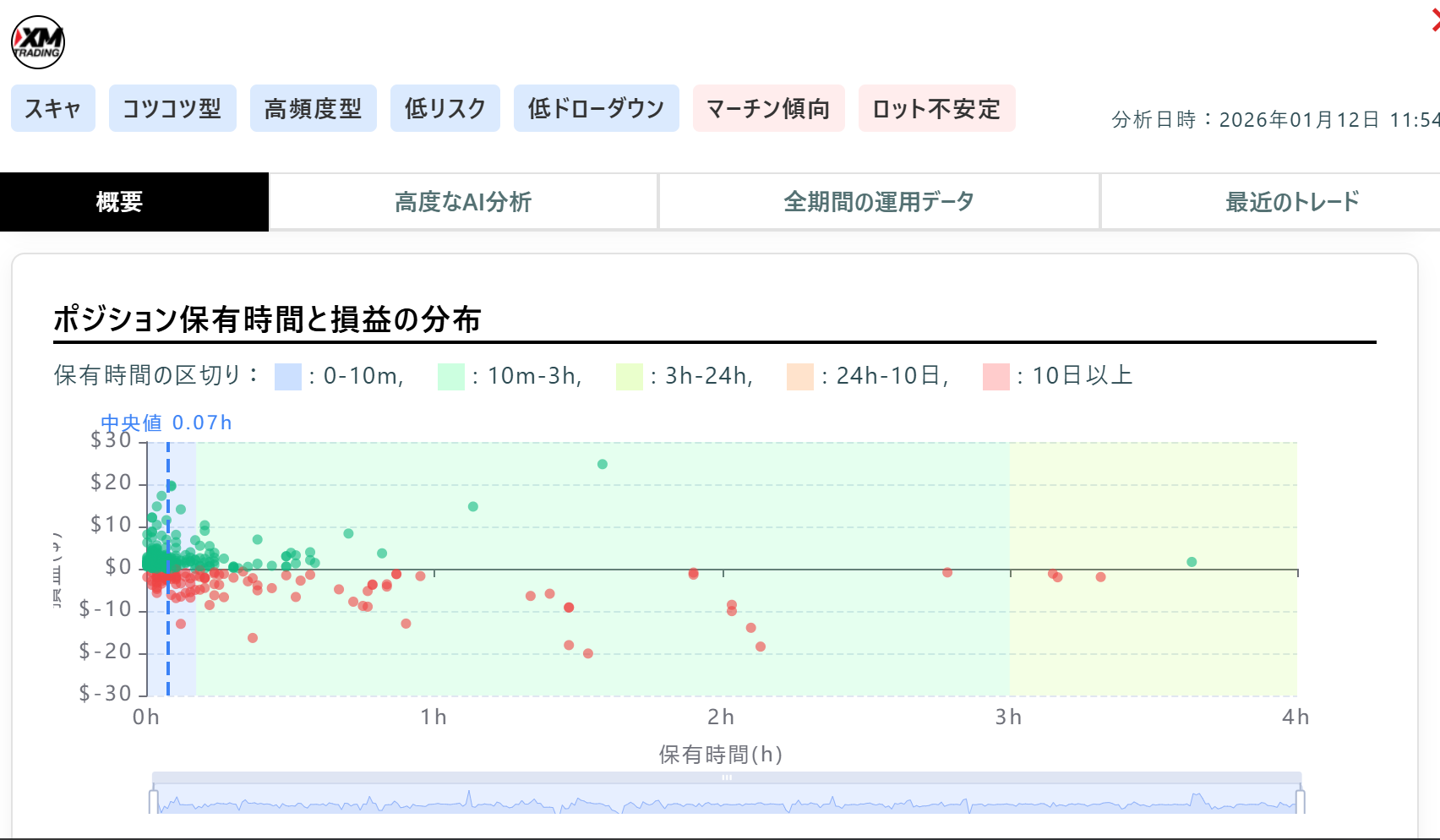Viewport: 1440px width, 840px height.
Task: Open the 全期間の運用データ tab
Action: pyautogui.click(x=879, y=201)
